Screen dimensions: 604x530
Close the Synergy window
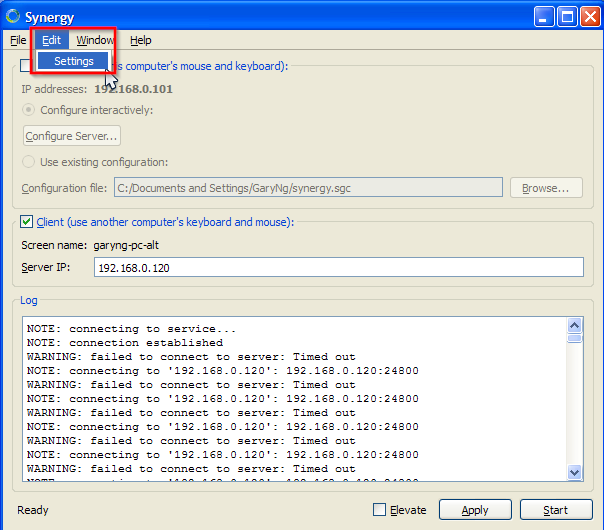(x=591, y=17)
